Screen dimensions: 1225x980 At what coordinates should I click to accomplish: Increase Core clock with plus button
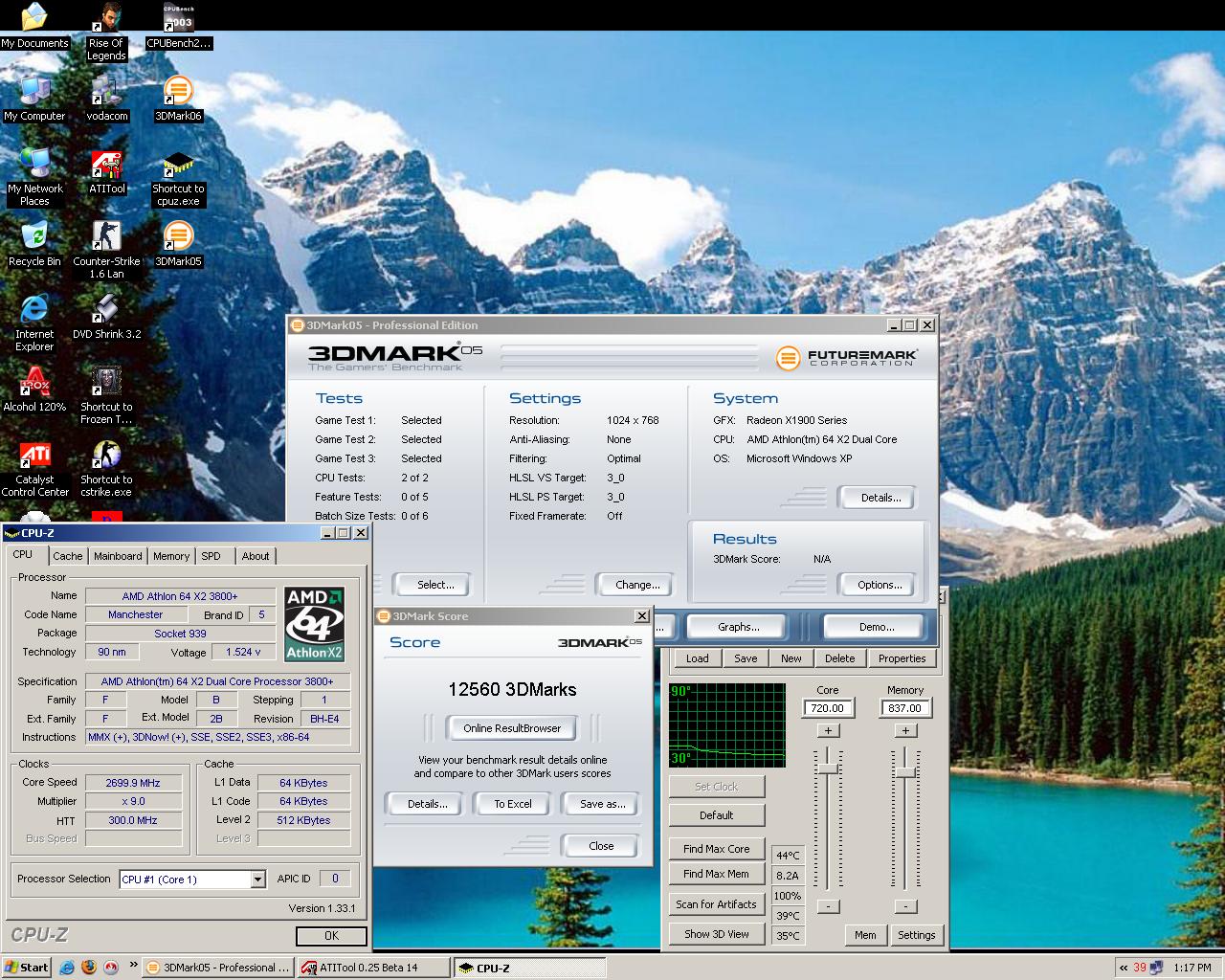coord(828,730)
